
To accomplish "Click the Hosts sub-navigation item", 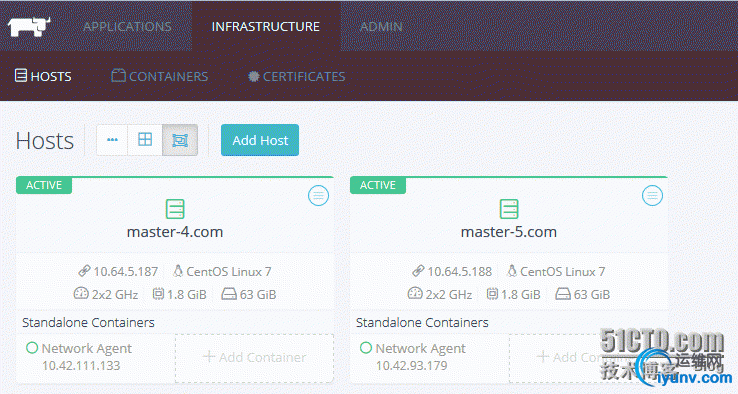I will tap(43, 76).
